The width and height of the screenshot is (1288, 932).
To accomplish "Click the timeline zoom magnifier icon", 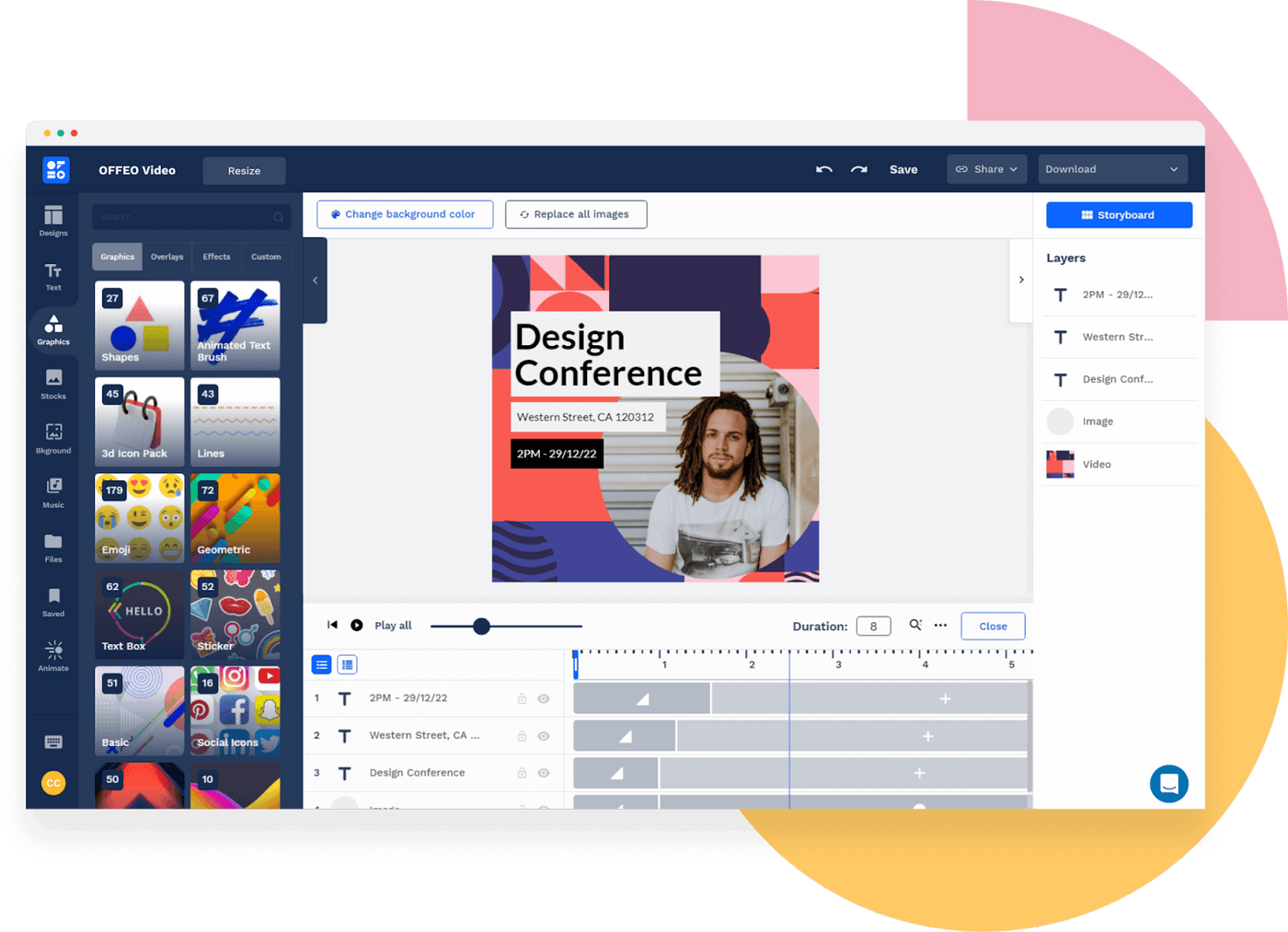I will coord(915,625).
